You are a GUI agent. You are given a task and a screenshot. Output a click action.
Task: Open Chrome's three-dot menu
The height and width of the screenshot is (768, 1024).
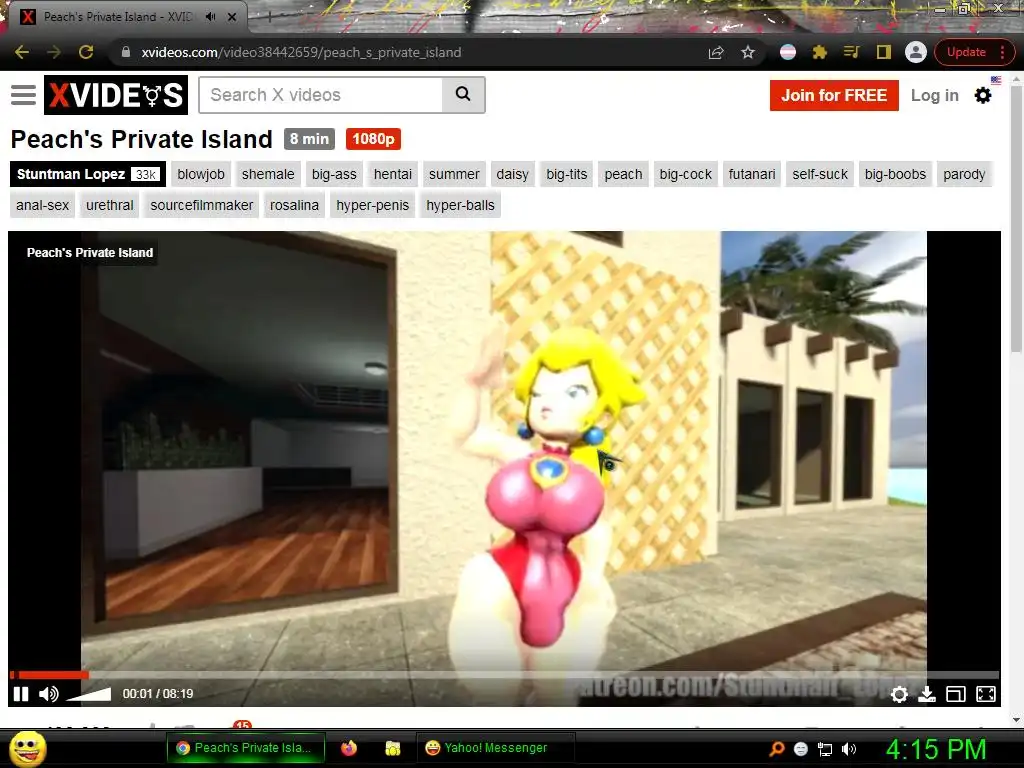1002,52
